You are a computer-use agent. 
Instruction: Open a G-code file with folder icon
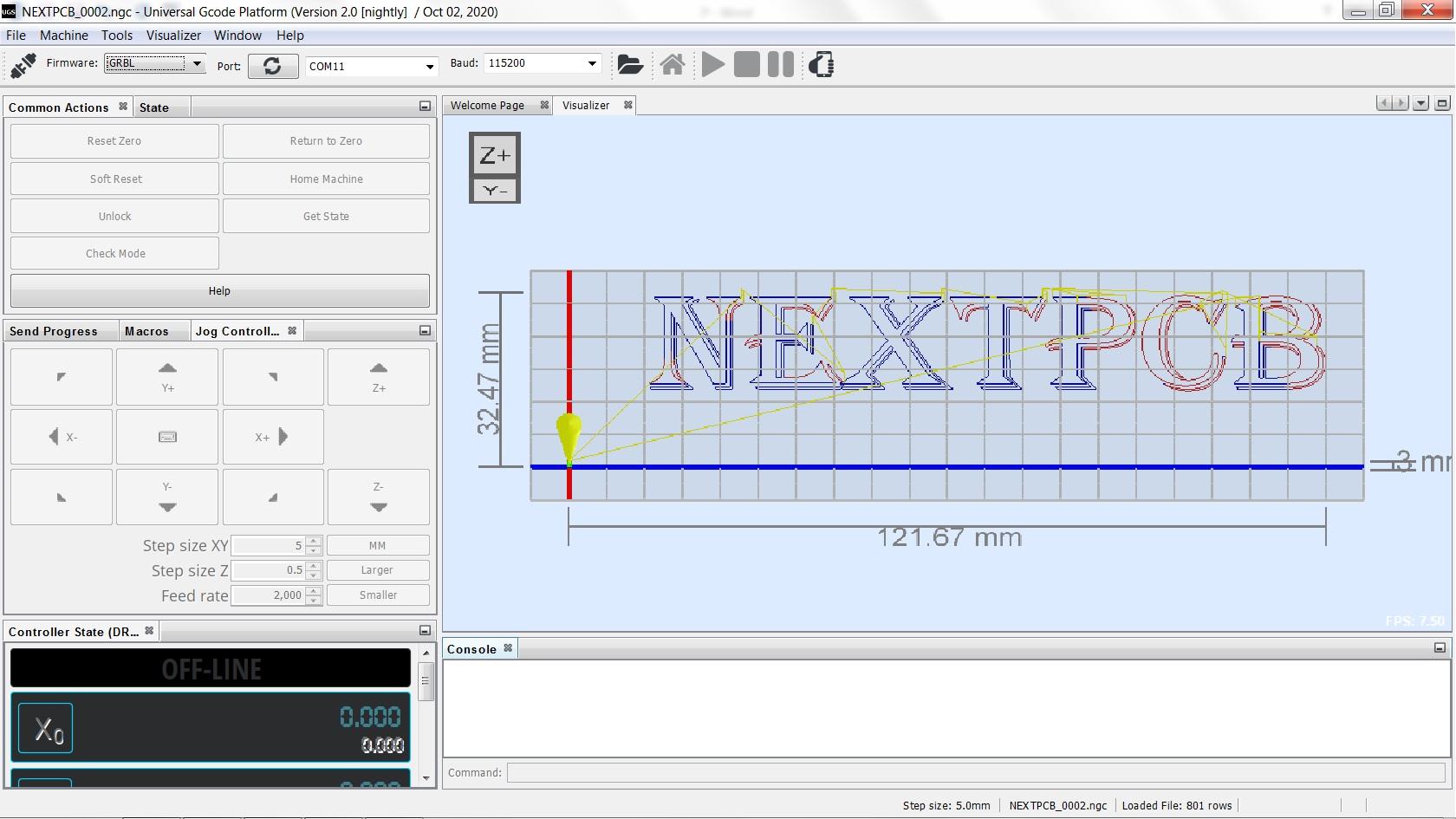(630, 65)
